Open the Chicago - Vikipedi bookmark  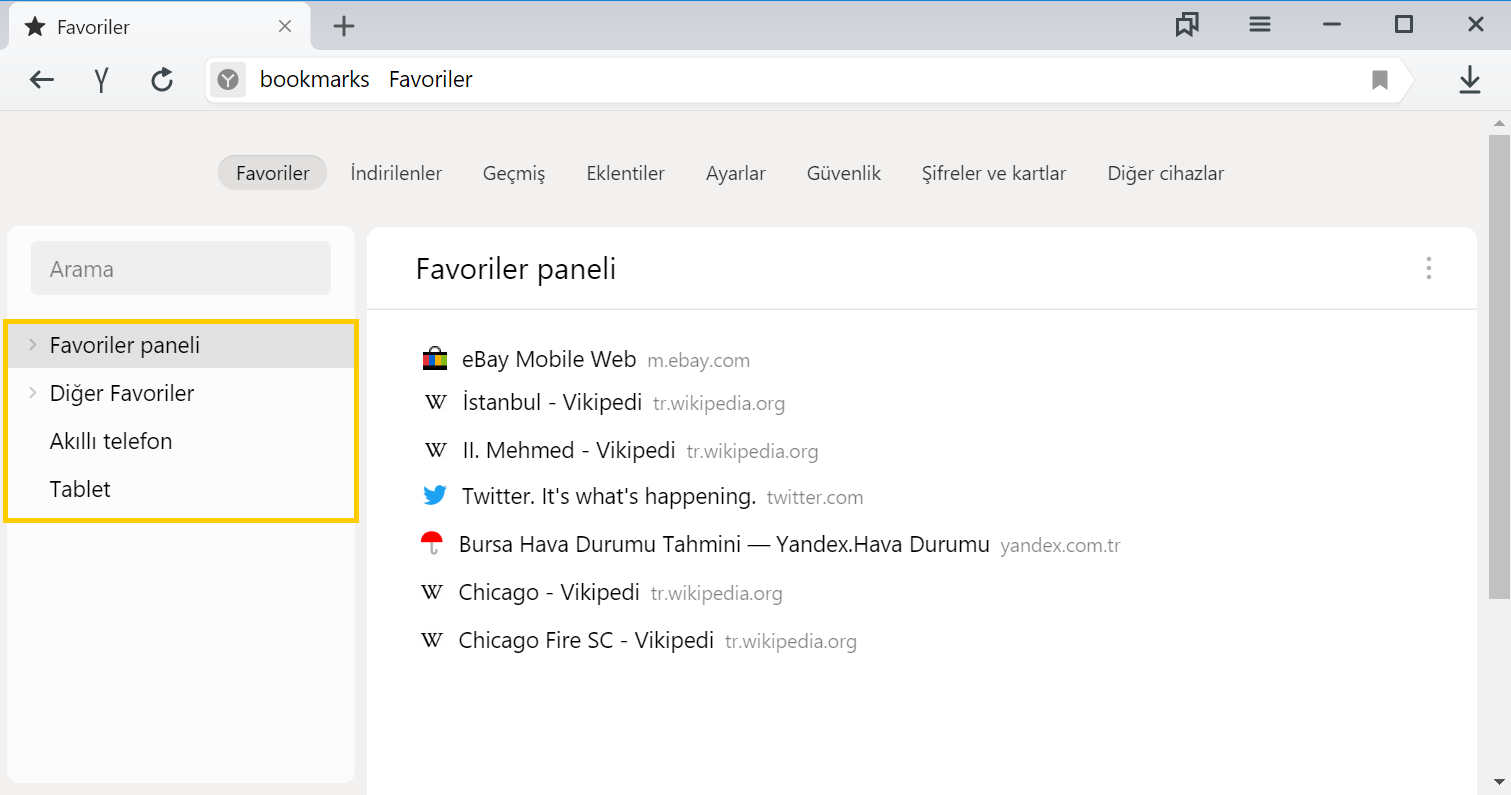tap(549, 592)
